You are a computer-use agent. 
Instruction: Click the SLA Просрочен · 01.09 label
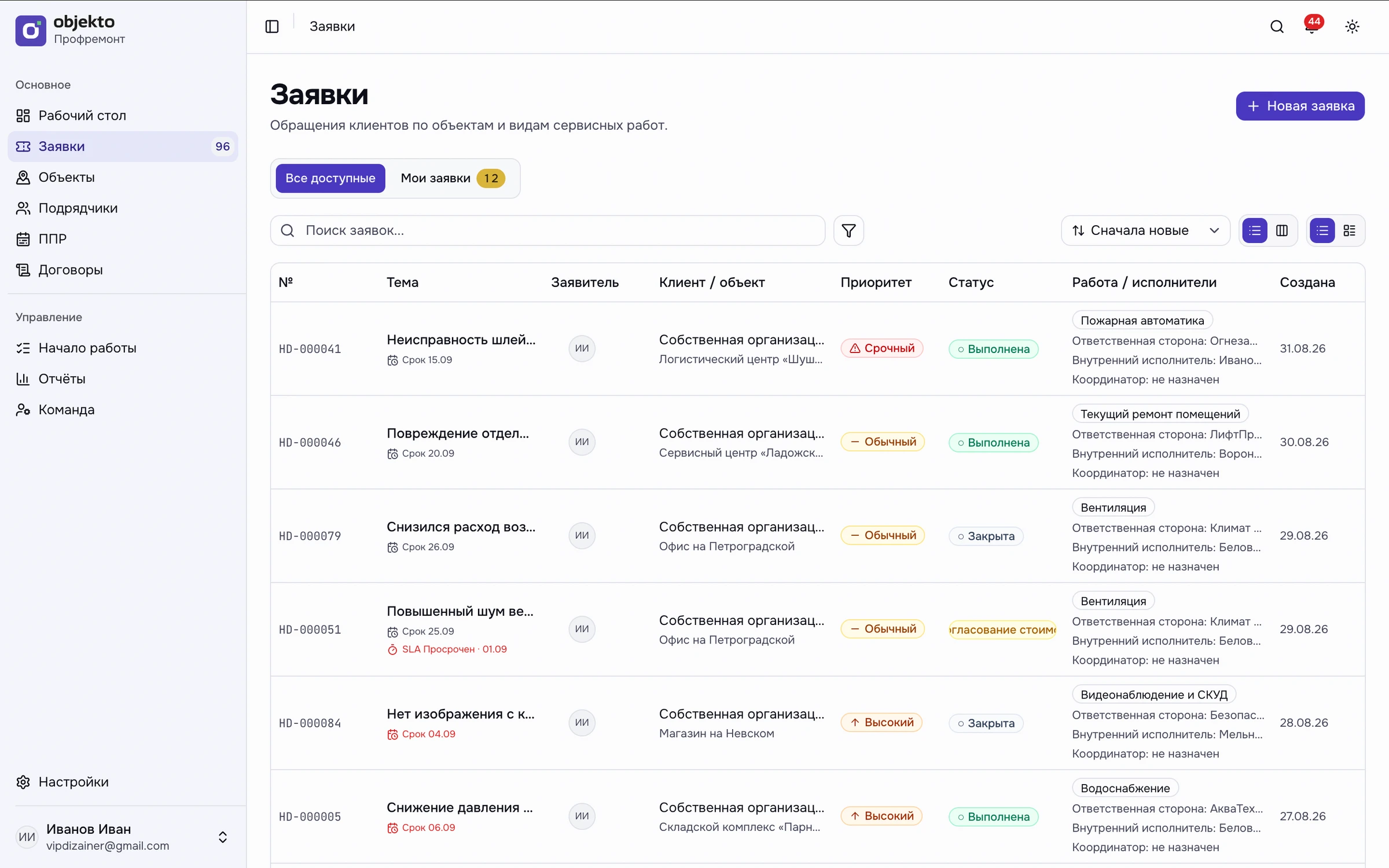pos(447,649)
